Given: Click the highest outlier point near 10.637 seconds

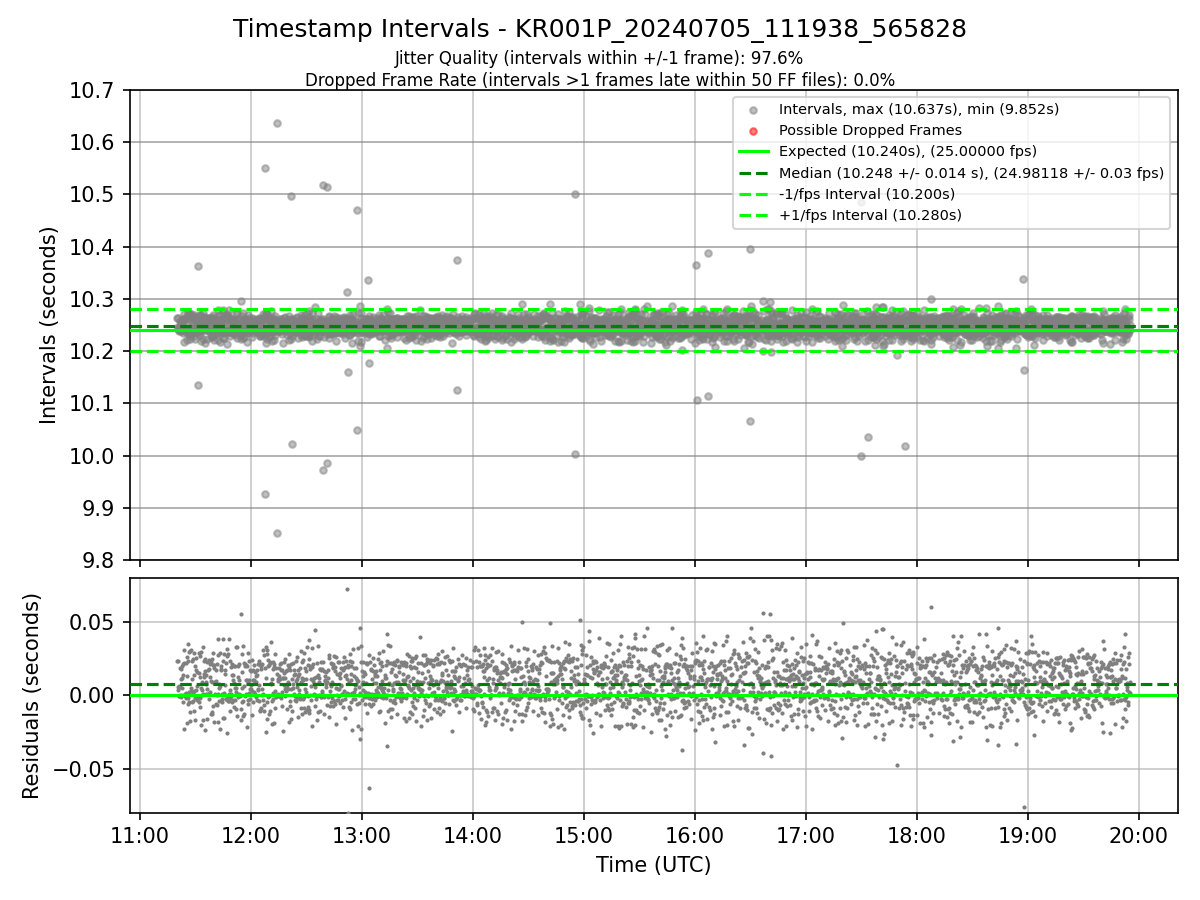Looking at the screenshot, I should (x=277, y=123).
